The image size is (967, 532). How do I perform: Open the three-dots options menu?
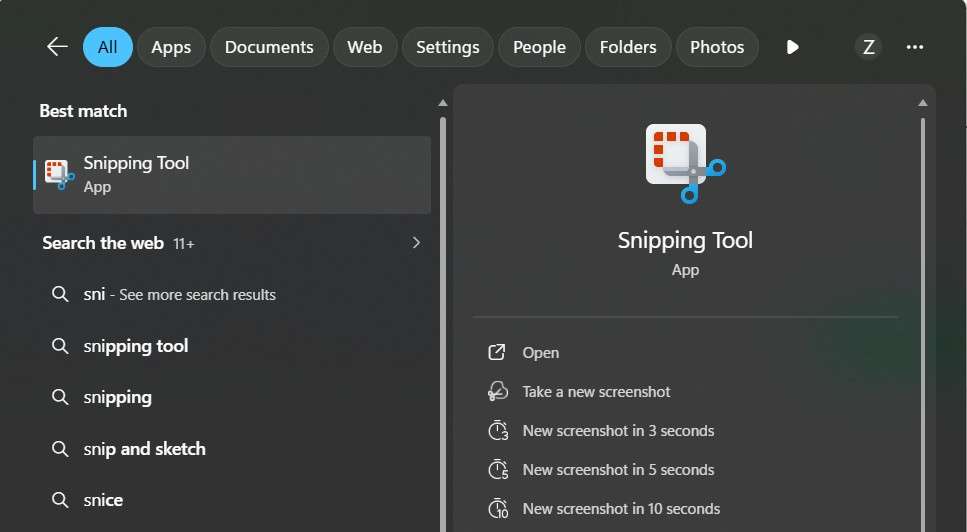[915, 47]
